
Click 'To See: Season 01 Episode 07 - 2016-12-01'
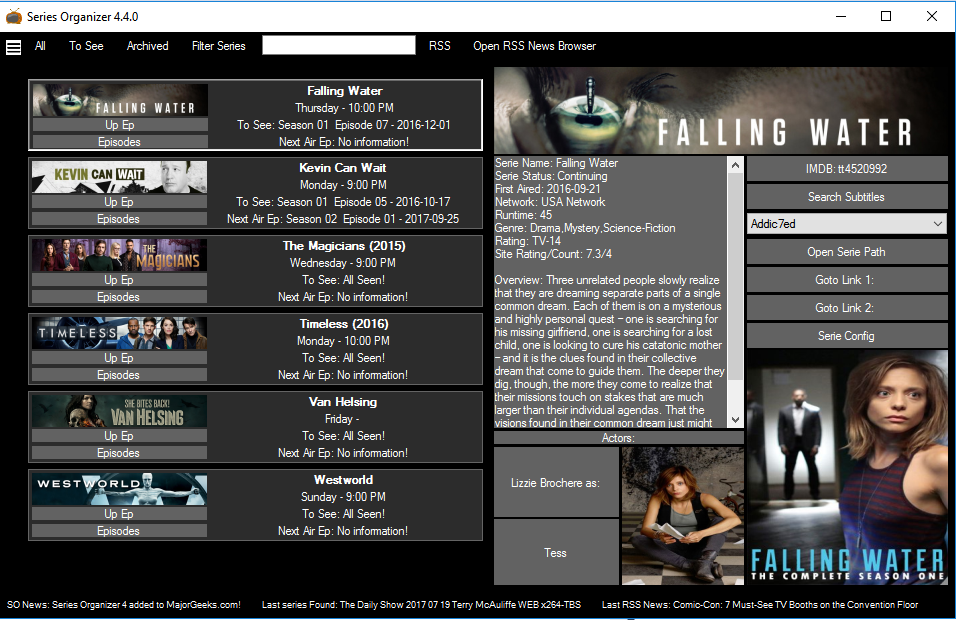[344, 124]
